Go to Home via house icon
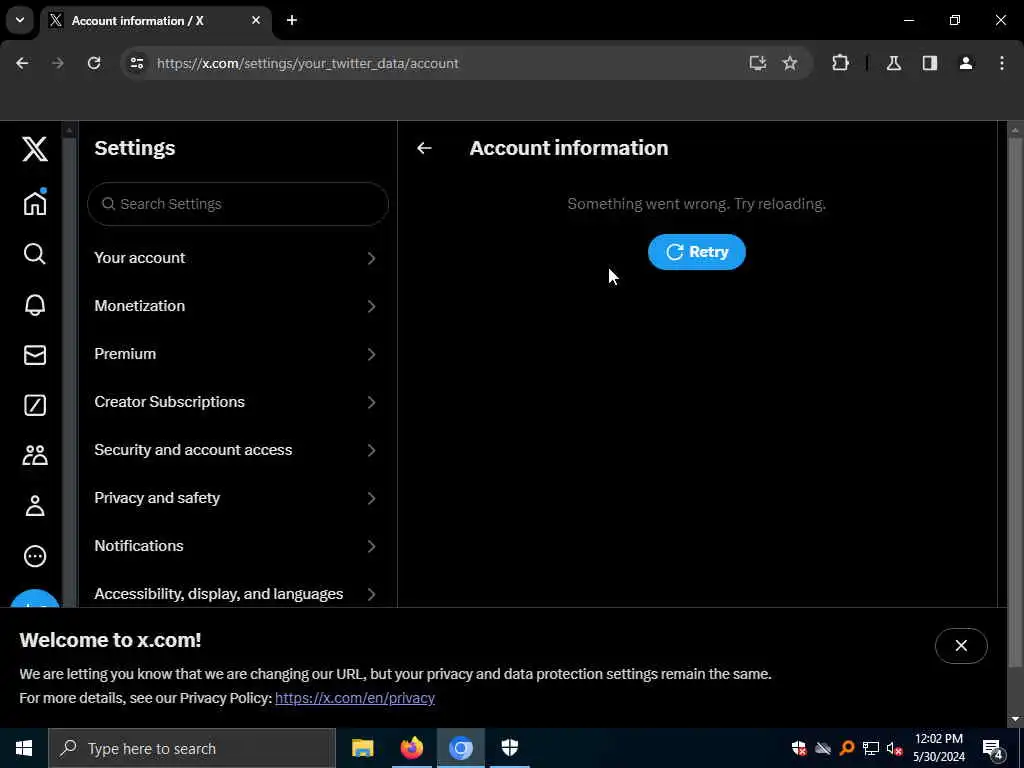 (35, 202)
